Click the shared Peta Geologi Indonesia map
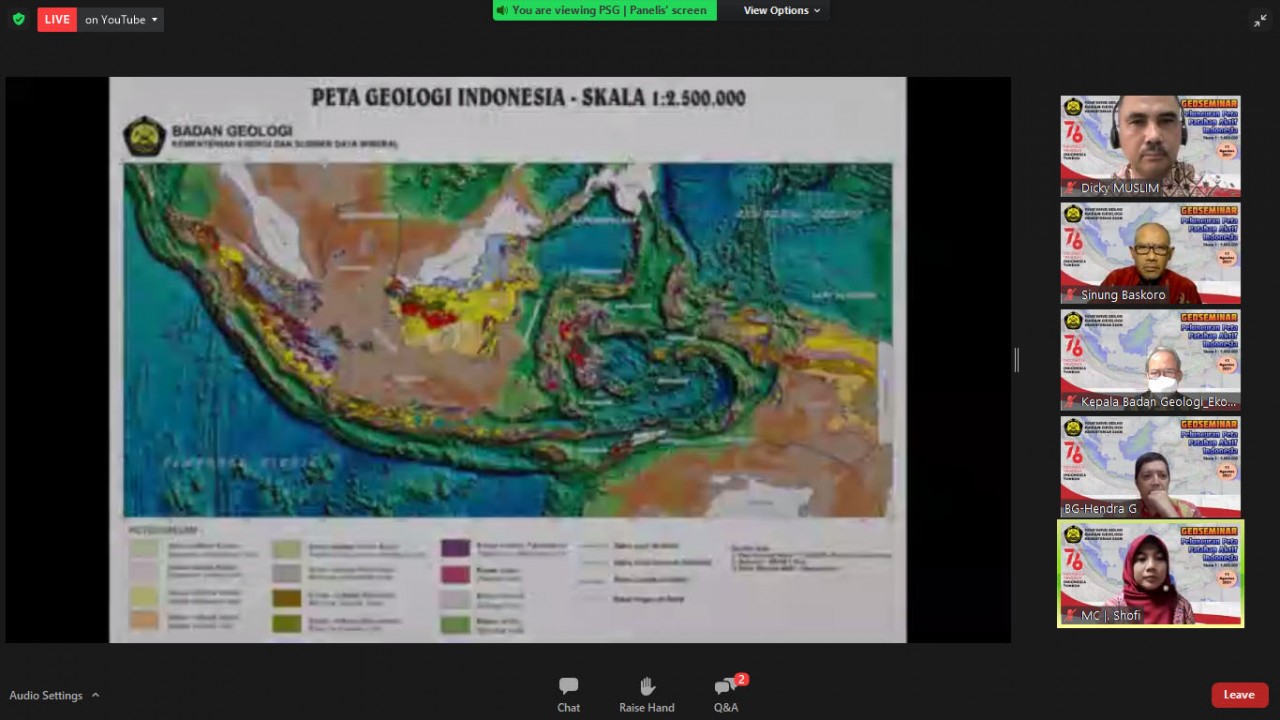The width and height of the screenshot is (1280, 720). point(507,340)
